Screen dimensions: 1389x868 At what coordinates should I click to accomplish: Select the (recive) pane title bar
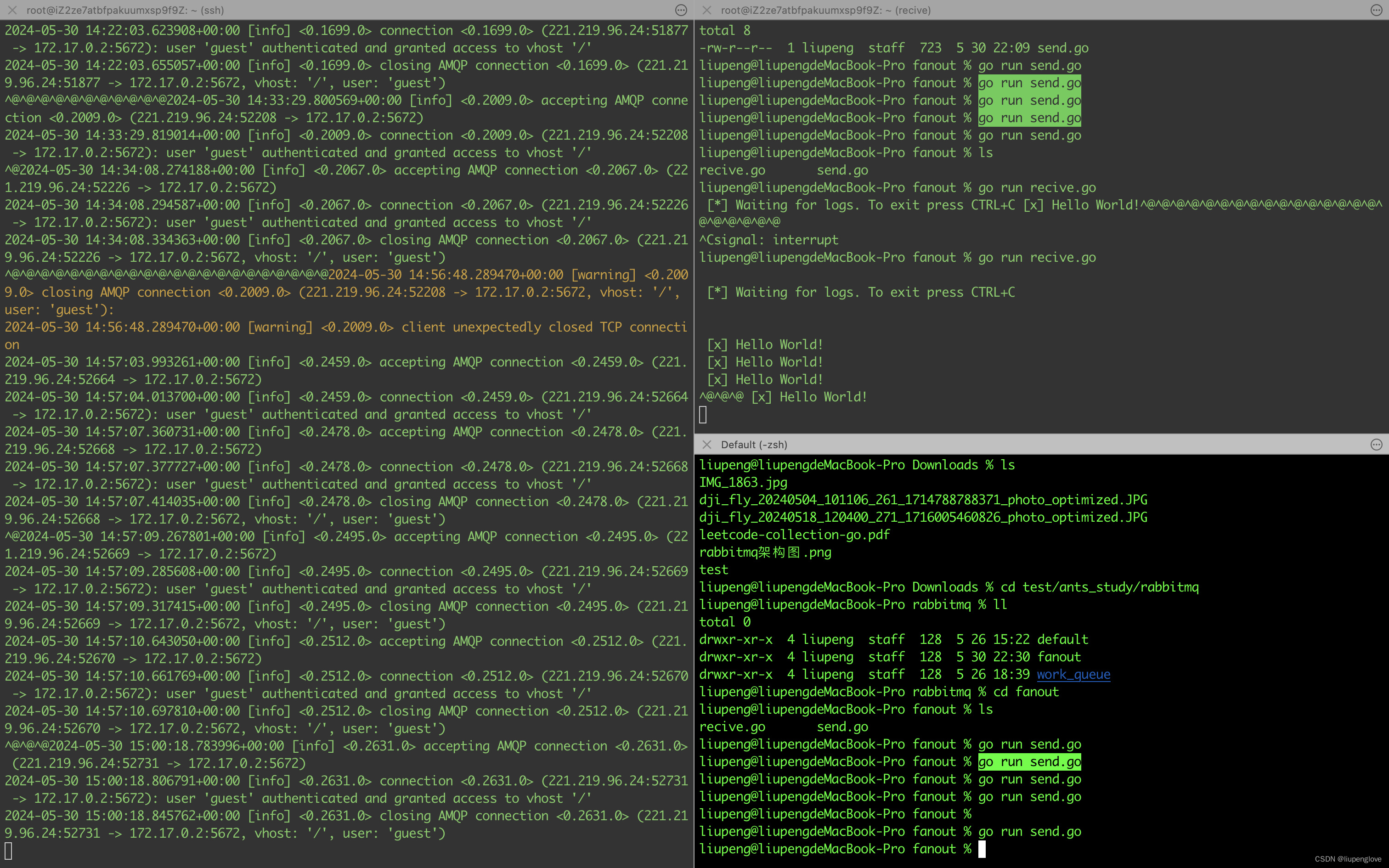pyautogui.click(x=825, y=10)
